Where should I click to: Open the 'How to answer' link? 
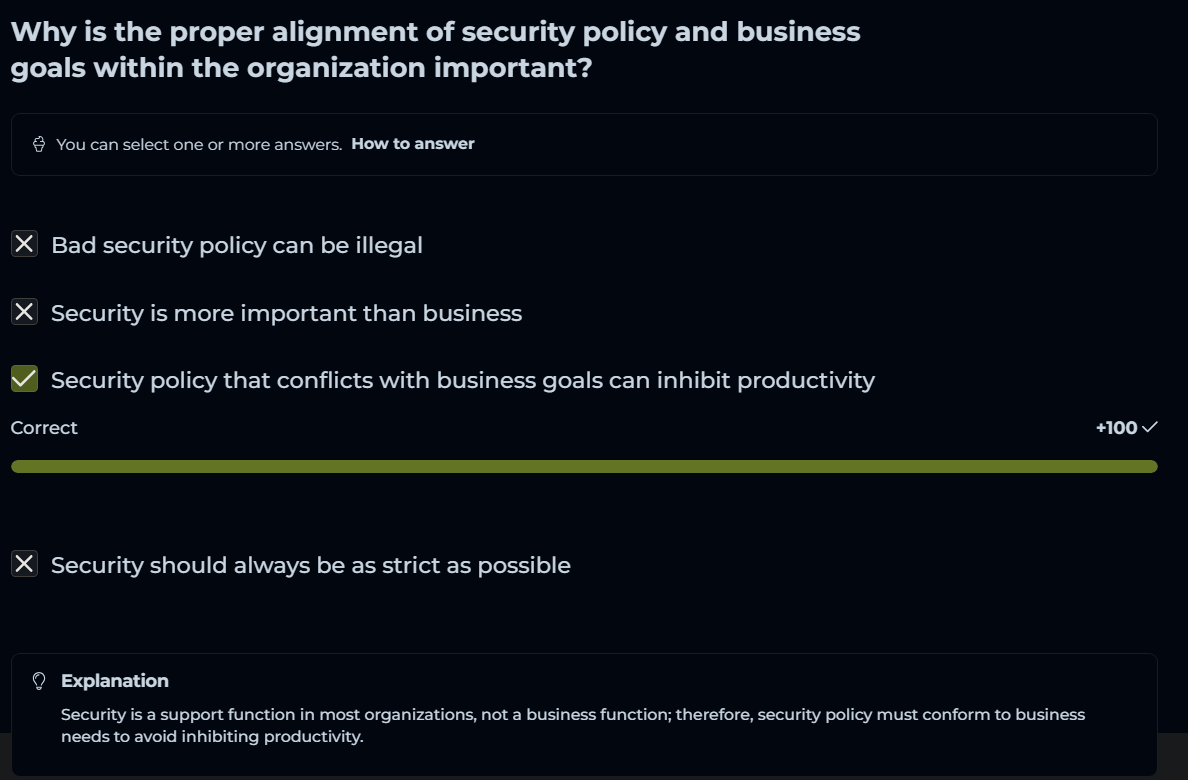pos(412,144)
